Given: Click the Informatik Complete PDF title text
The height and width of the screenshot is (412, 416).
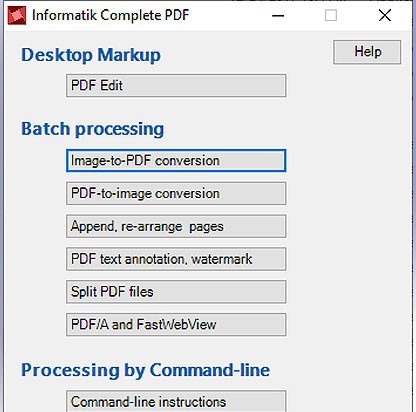Looking at the screenshot, I should (111, 16).
